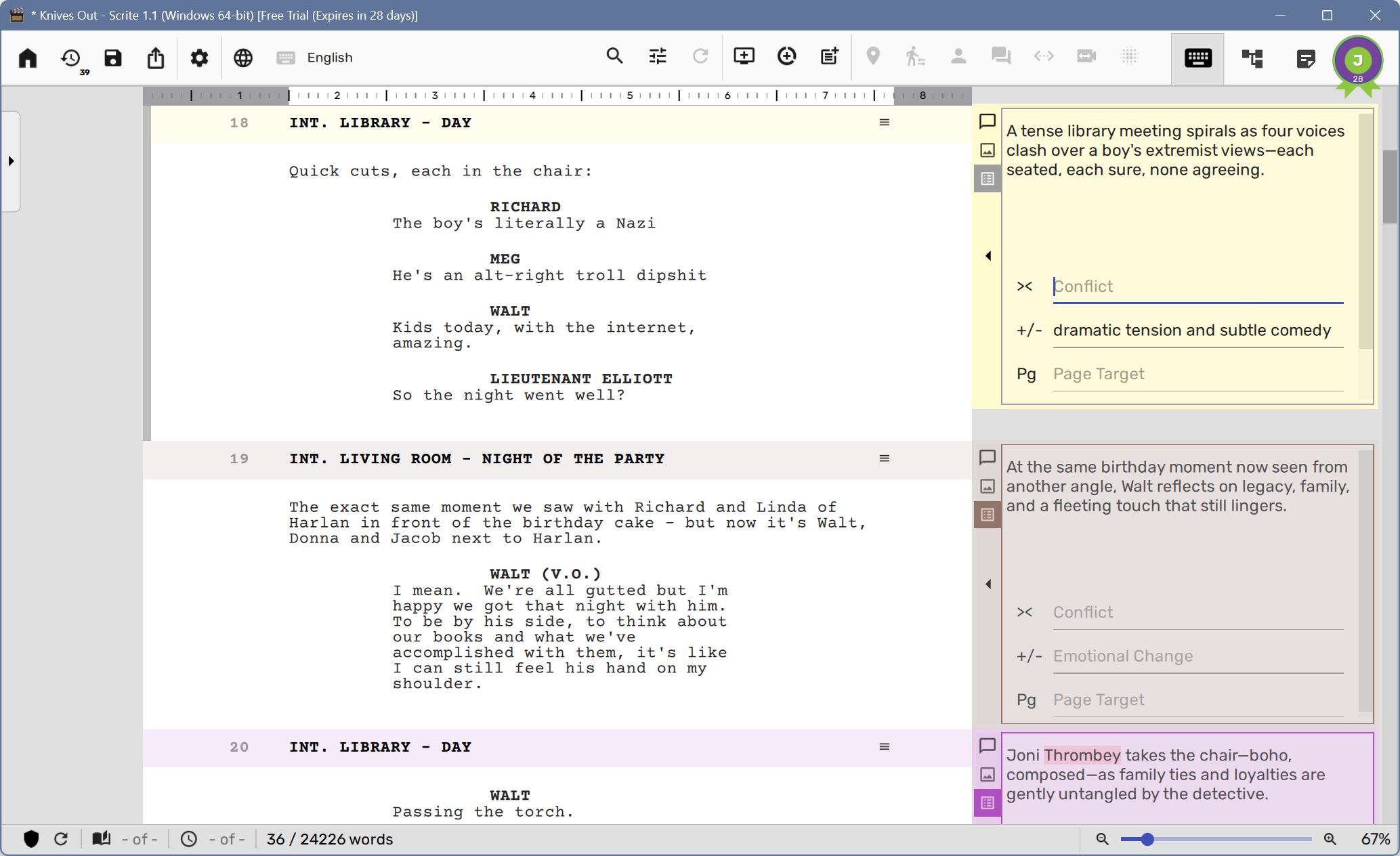Open comments icon for scene 19
Viewport: 1400px width, 856px height.
[988, 457]
